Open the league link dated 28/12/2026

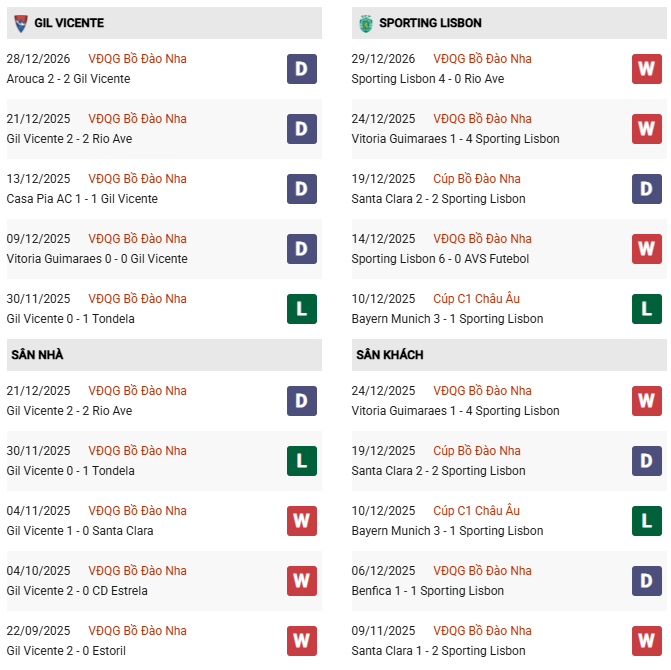pos(137,59)
